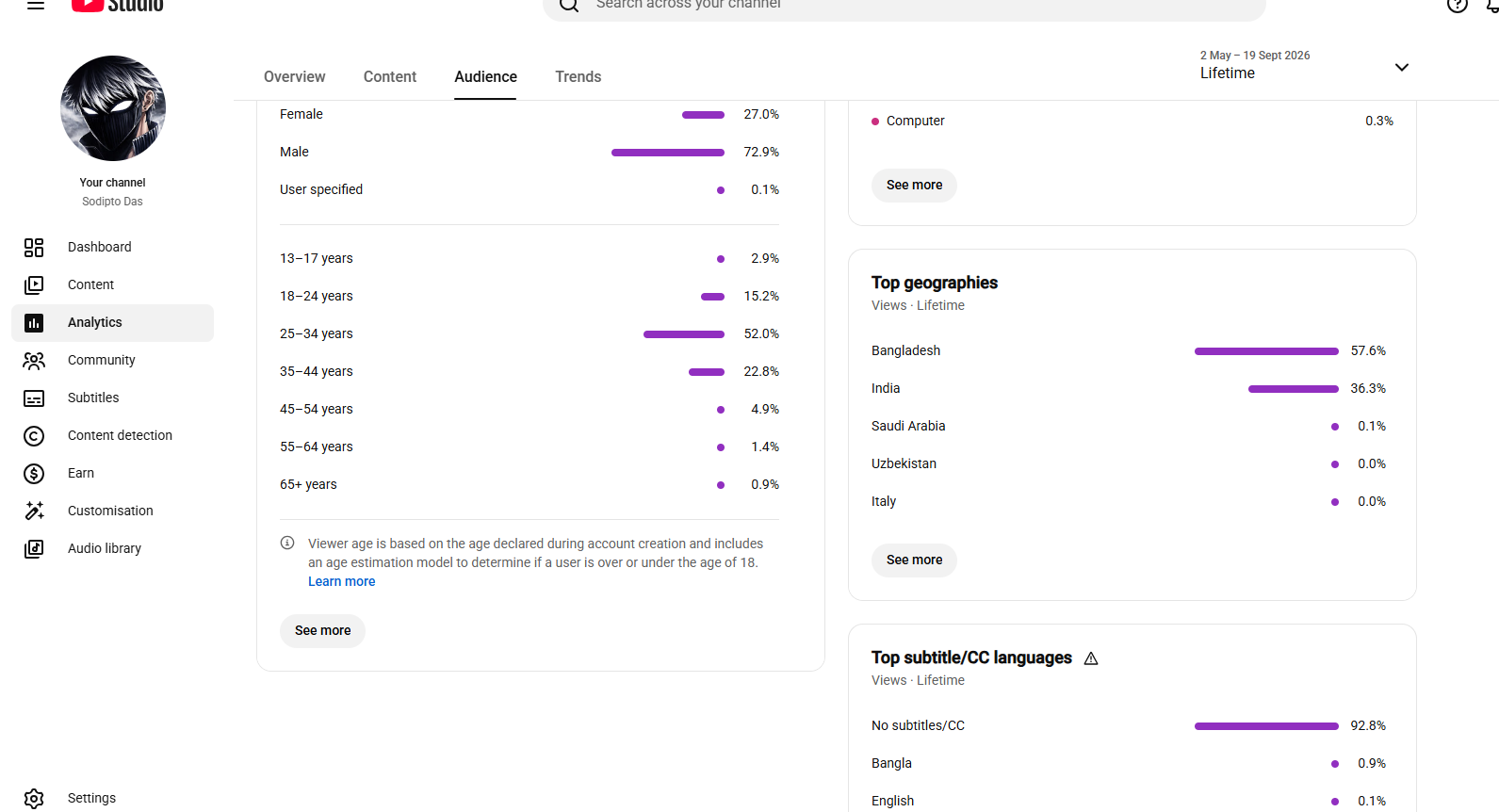Screen dimensions: 1499x812
Task: Switch to the Trends tab
Action: tap(578, 77)
